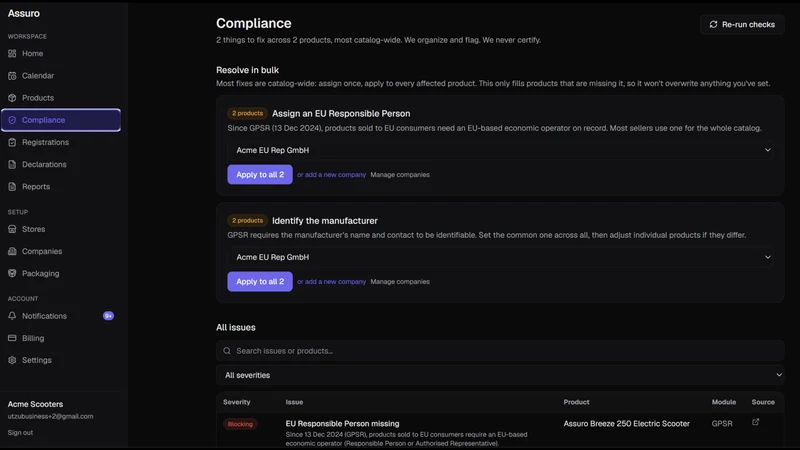The image size is (800, 450).
Task: Click the Reports file icon
Action: click(12, 187)
